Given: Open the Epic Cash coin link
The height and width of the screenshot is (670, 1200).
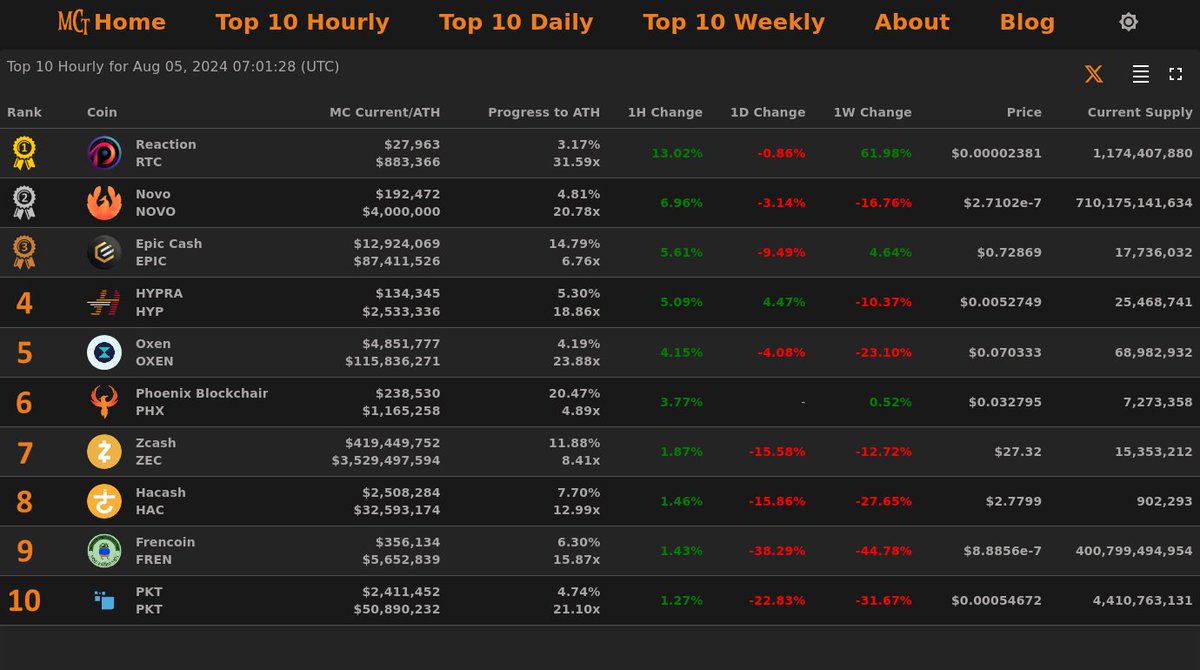Looking at the screenshot, I should coord(169,244).
